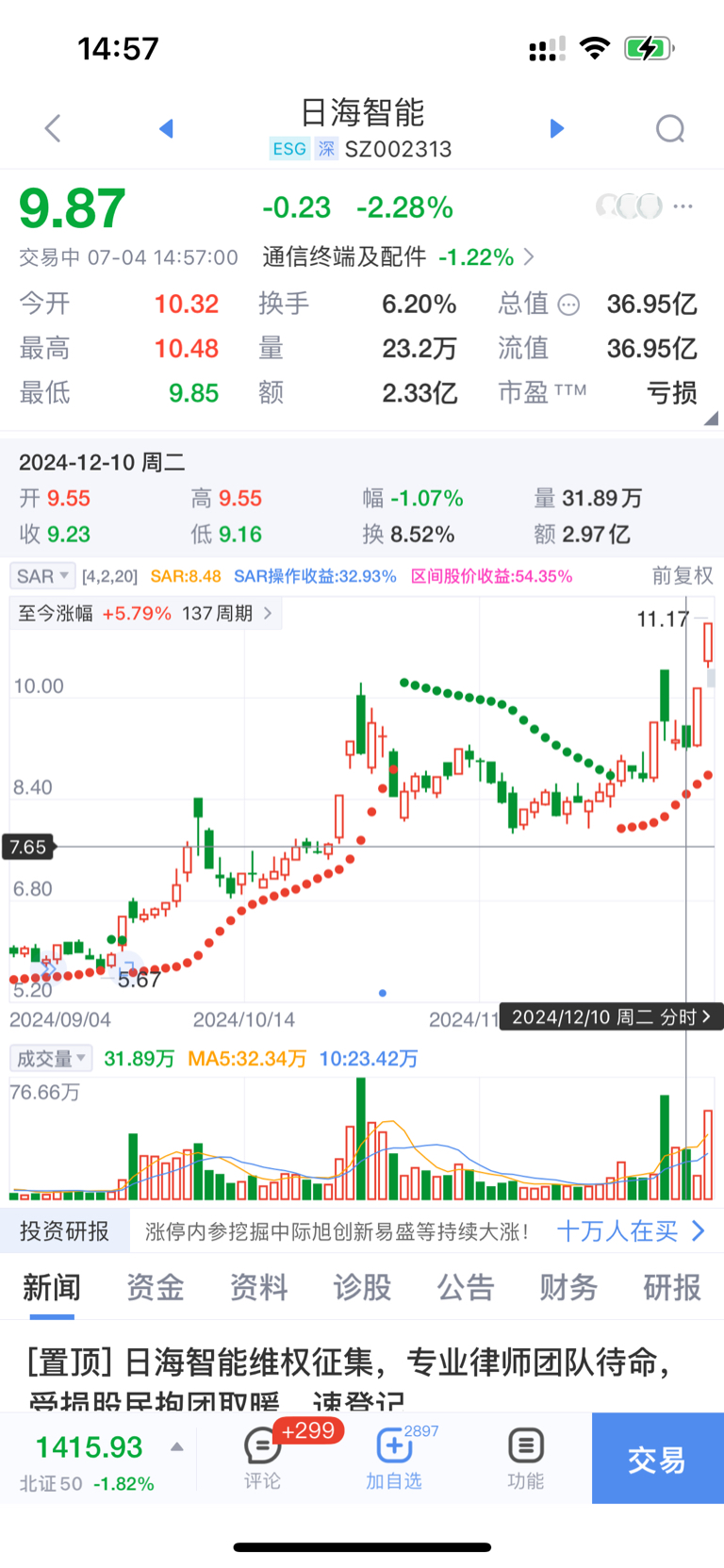Tap the overlapping avatar circles icon
Screen dimensions: 724x1568
(629, 206)
